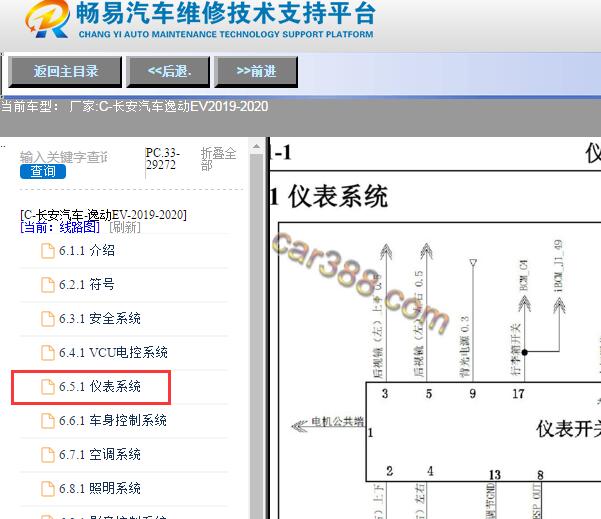Viewport: 601px width, 519px height.
Task: Collapse all items with 折叠全部
Action: pos(218,159)
